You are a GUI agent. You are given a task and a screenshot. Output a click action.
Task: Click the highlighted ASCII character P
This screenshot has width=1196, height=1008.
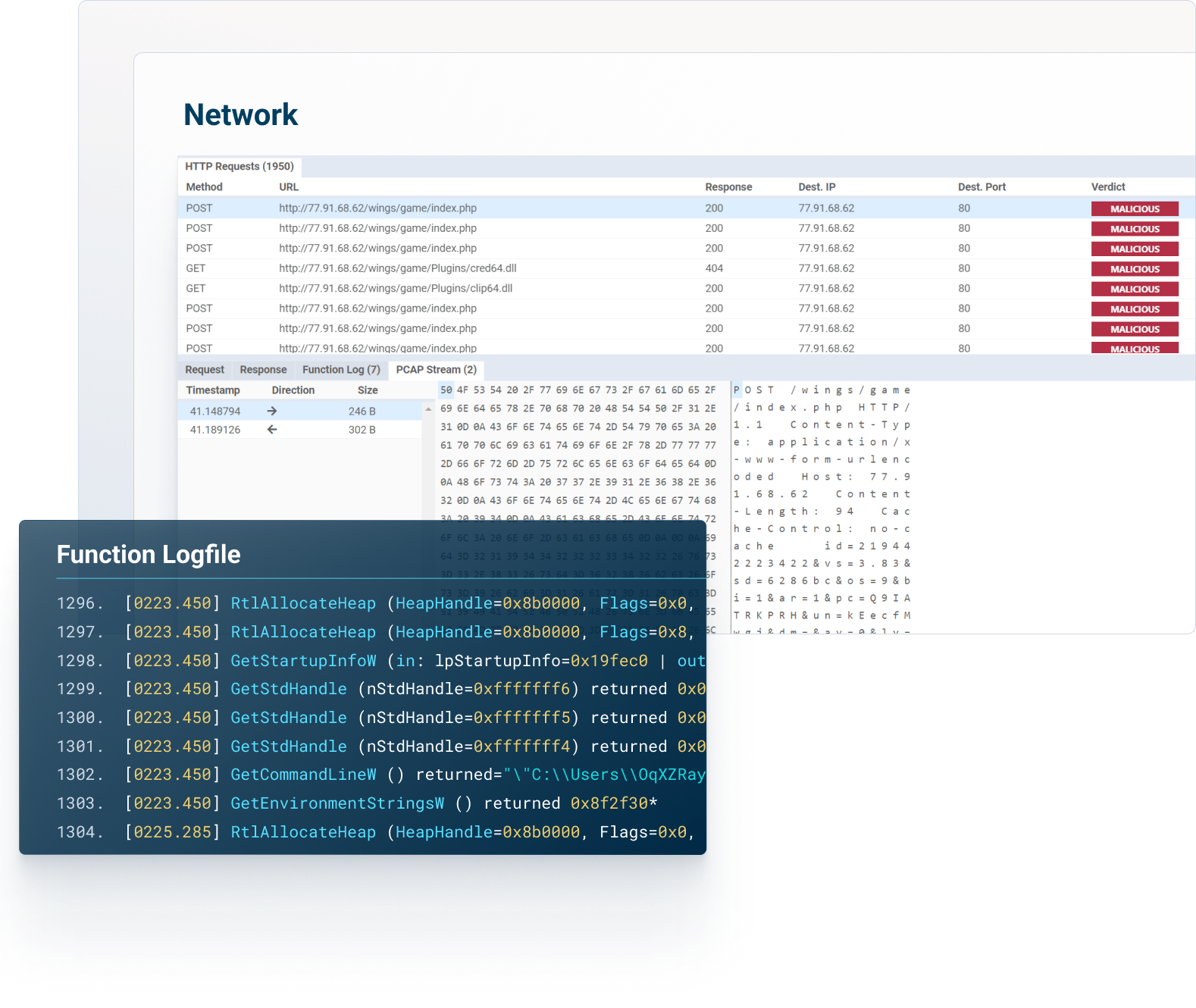click(737, 390)
